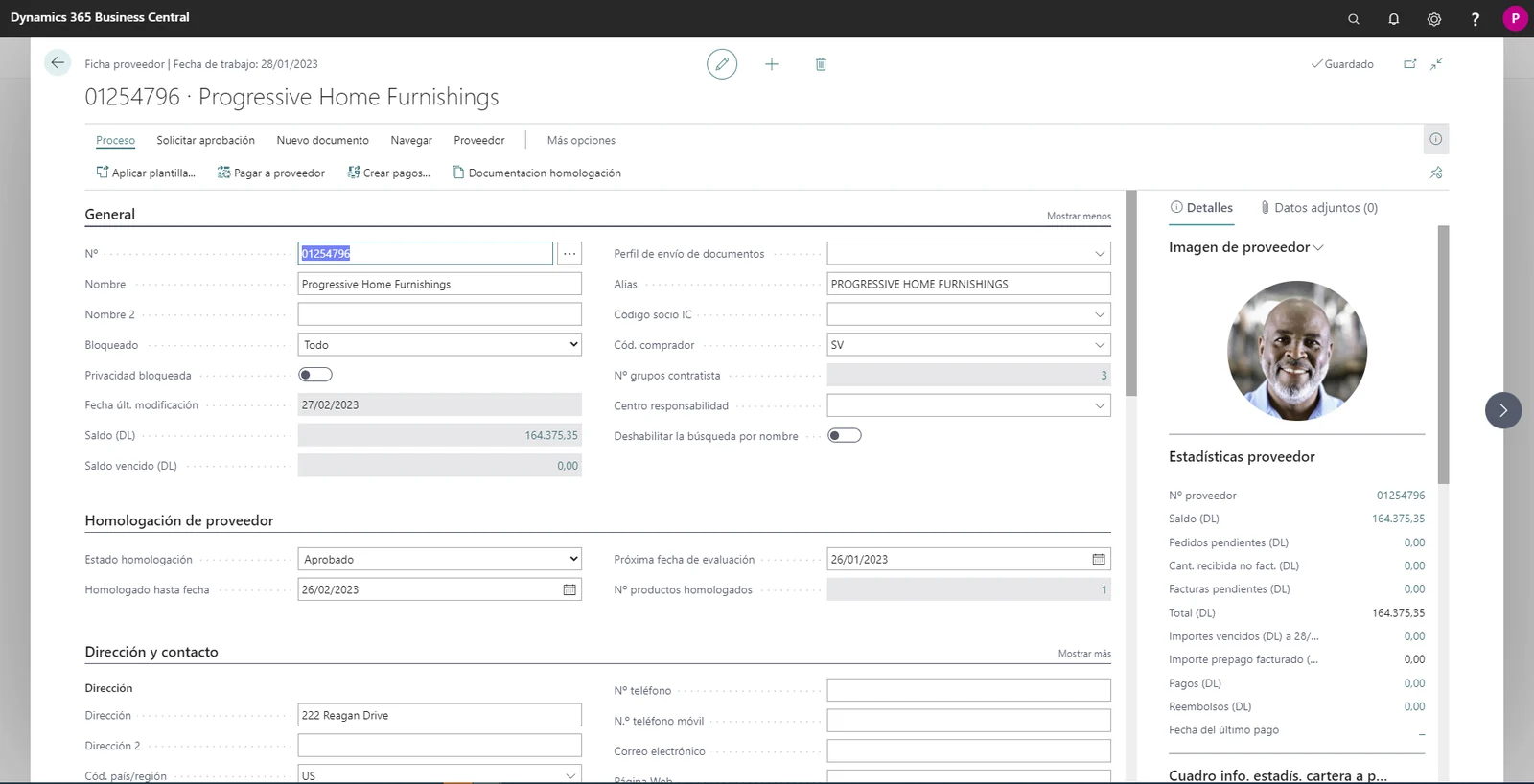Click the Correo electrónico input field
The height and width of the screenshot is (784, 1534).
[969, 750]
